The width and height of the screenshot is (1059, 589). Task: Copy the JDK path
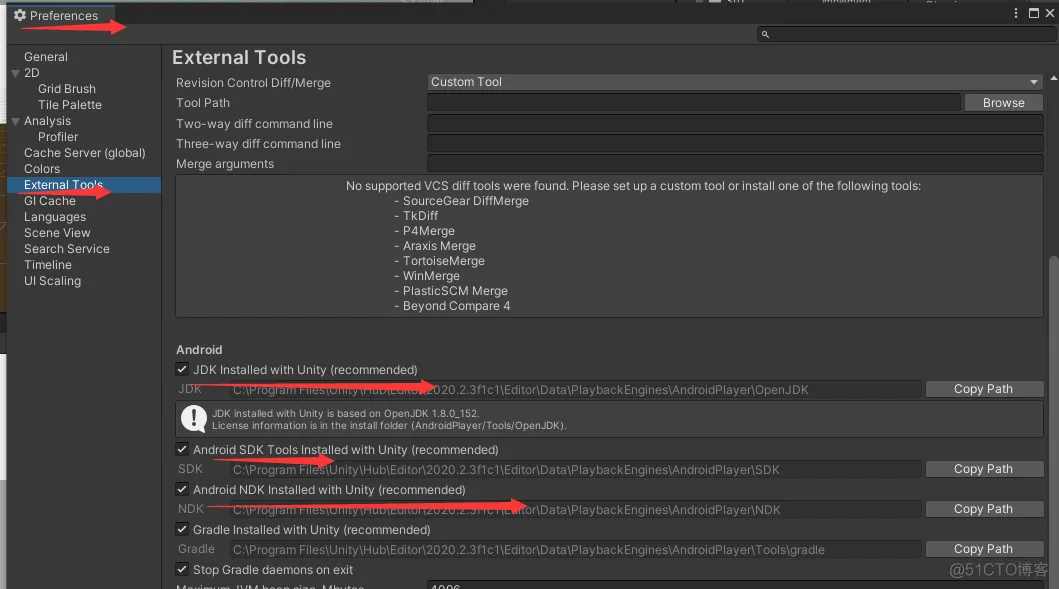coord(984,389)
